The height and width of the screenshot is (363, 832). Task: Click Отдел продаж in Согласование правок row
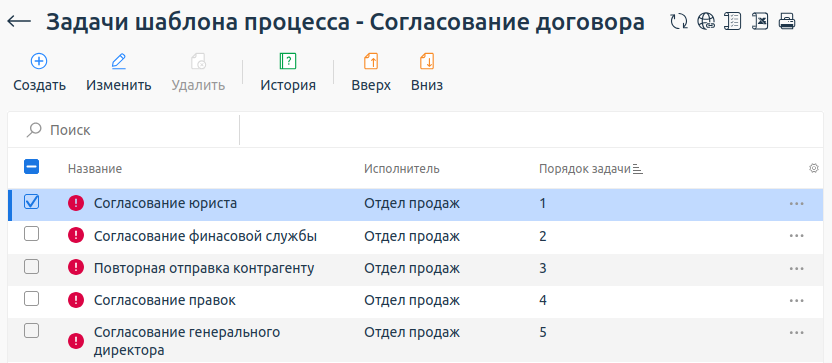pos(412,300)
